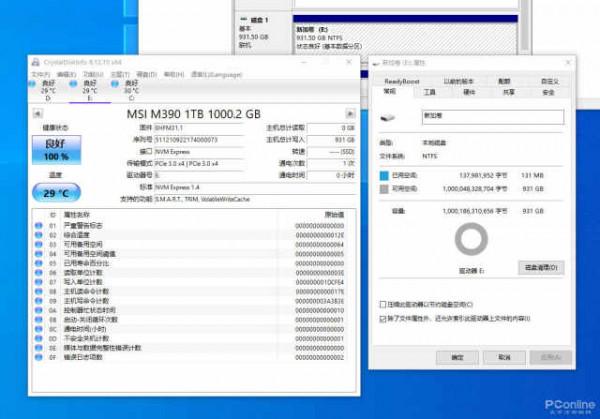Switch to 工具 tab in properties dialog
The width and height of the screenshot is (600, 419).
click(x=429, y=92)
